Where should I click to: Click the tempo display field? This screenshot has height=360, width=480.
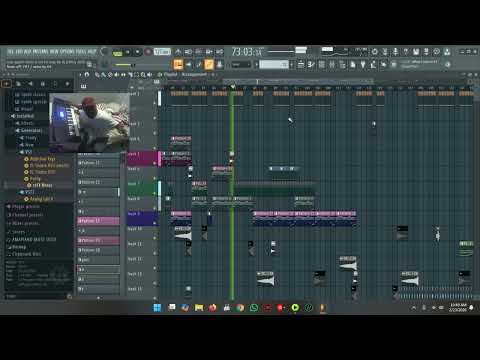[162, 52]
